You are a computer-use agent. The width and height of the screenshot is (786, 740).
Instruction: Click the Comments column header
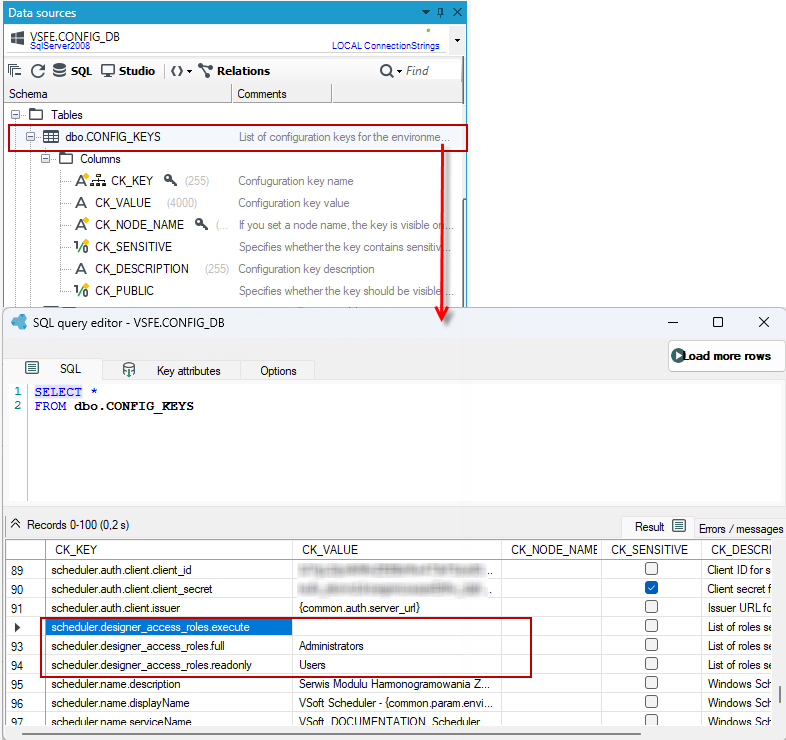tap(282, 94)
